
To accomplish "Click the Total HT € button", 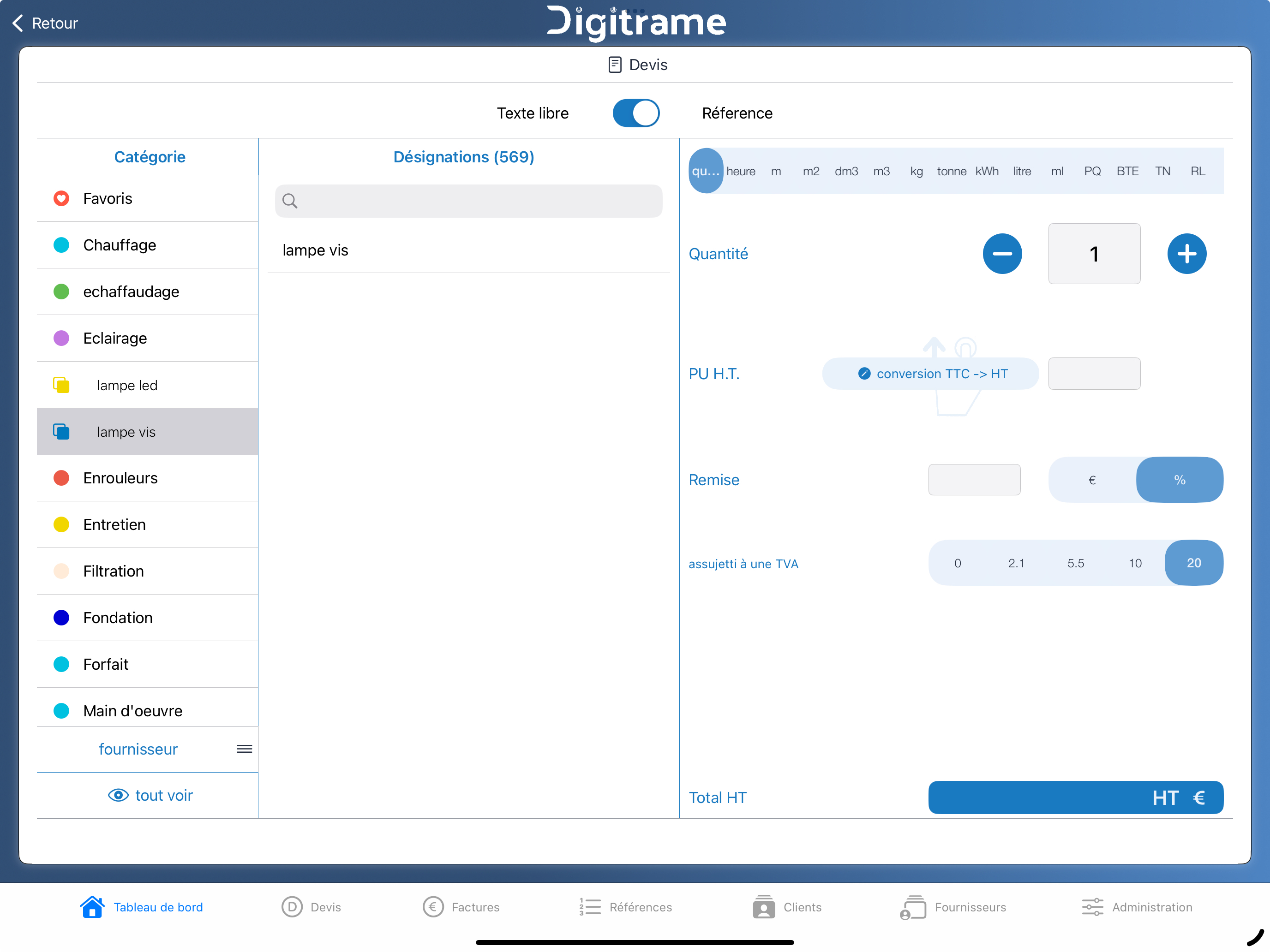I will [x=1075, y=797].
